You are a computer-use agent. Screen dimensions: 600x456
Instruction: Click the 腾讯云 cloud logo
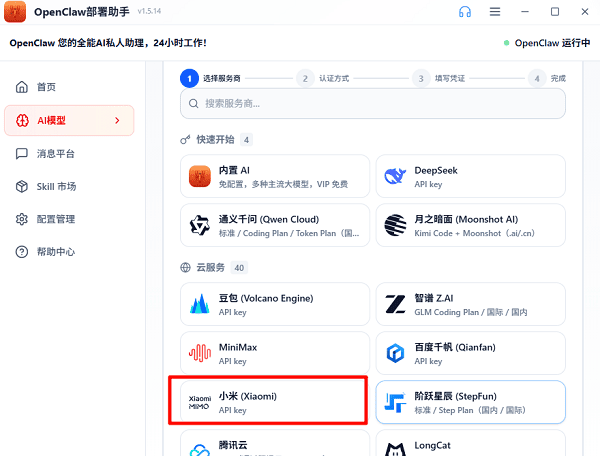(x=200, y=450)
